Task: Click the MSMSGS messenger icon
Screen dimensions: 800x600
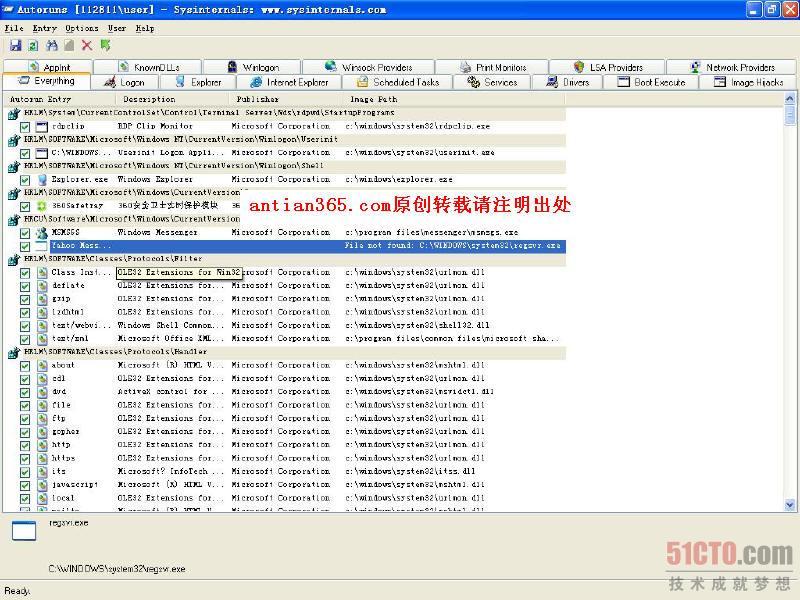Action: (x=42, y=233)
